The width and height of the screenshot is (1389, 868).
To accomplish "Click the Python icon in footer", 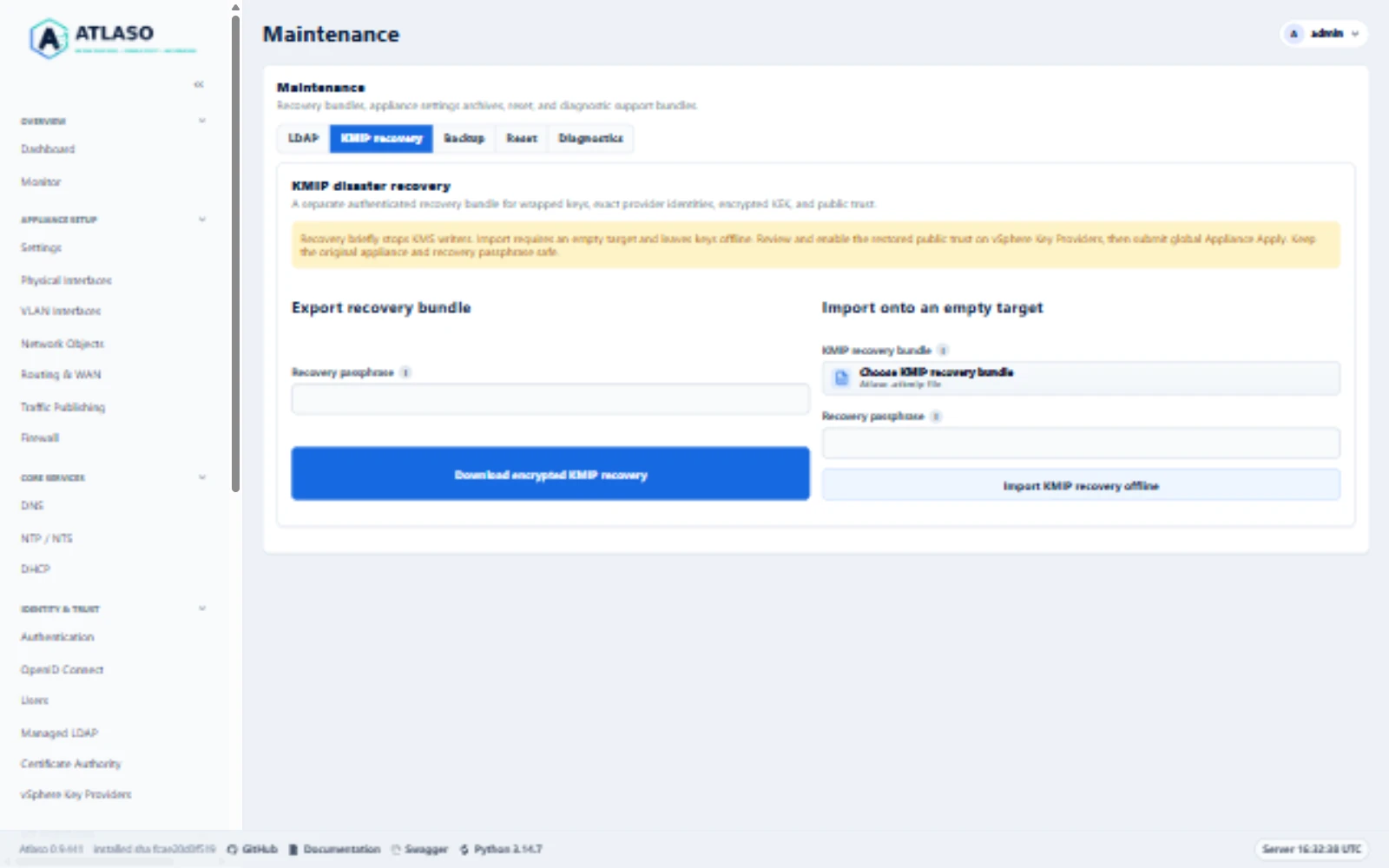I will [x=464, y=849].
